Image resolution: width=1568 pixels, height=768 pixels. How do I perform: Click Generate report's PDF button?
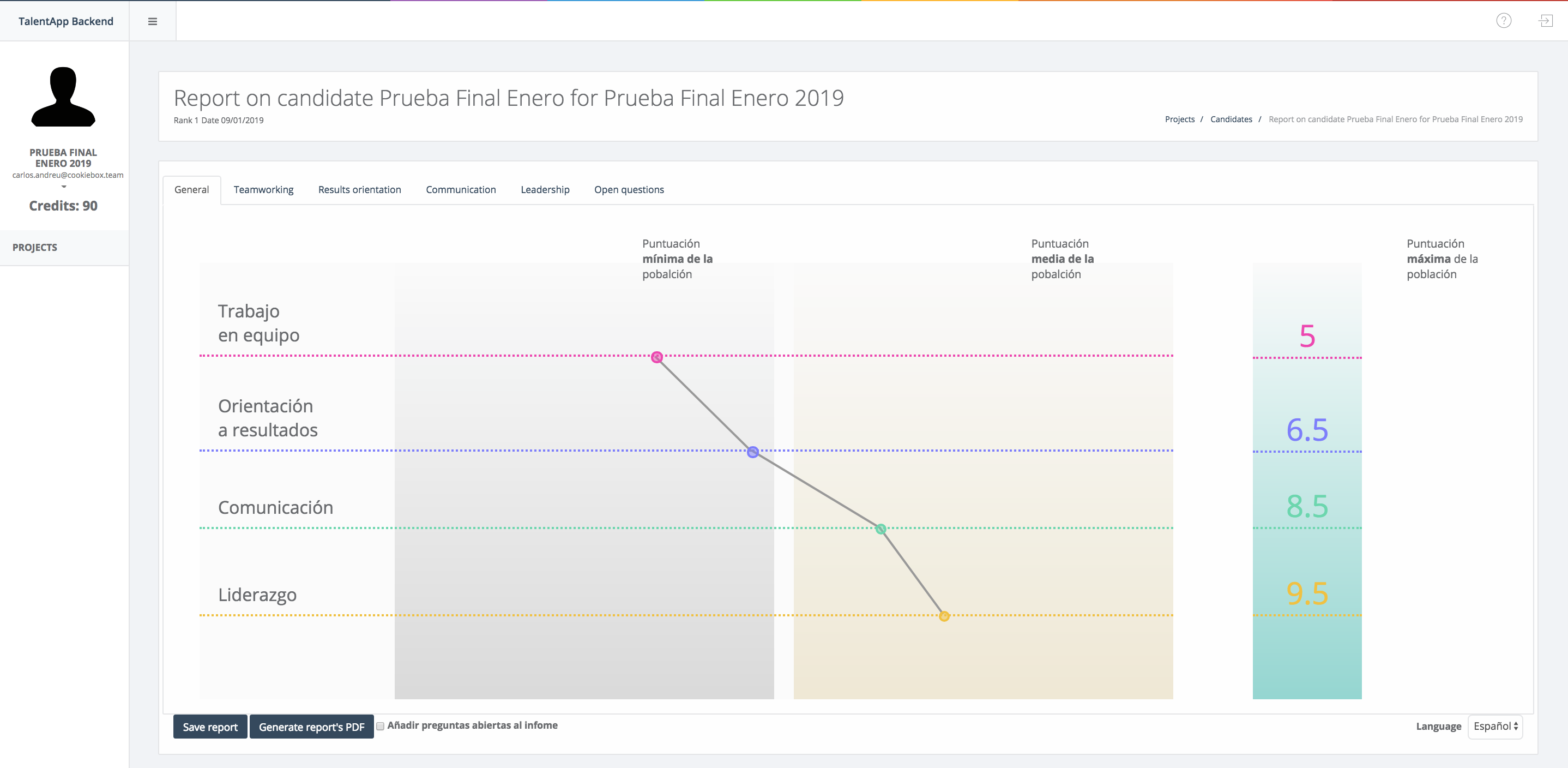point(311,727)
